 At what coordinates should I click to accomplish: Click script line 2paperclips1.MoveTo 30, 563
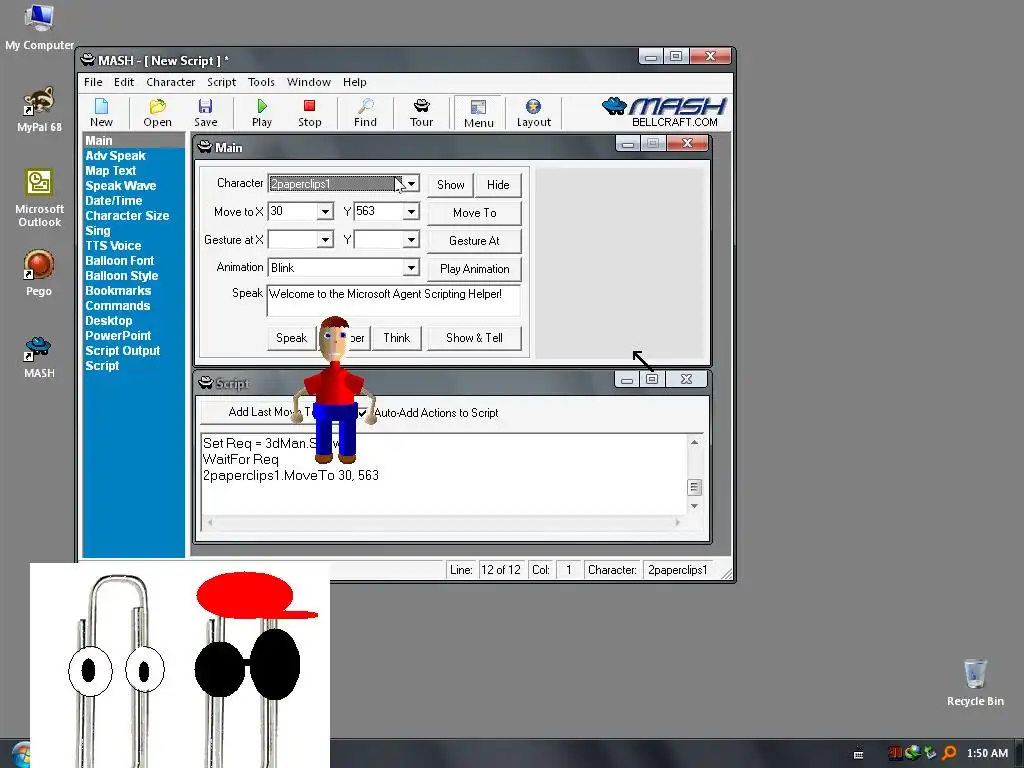[291, 475]
